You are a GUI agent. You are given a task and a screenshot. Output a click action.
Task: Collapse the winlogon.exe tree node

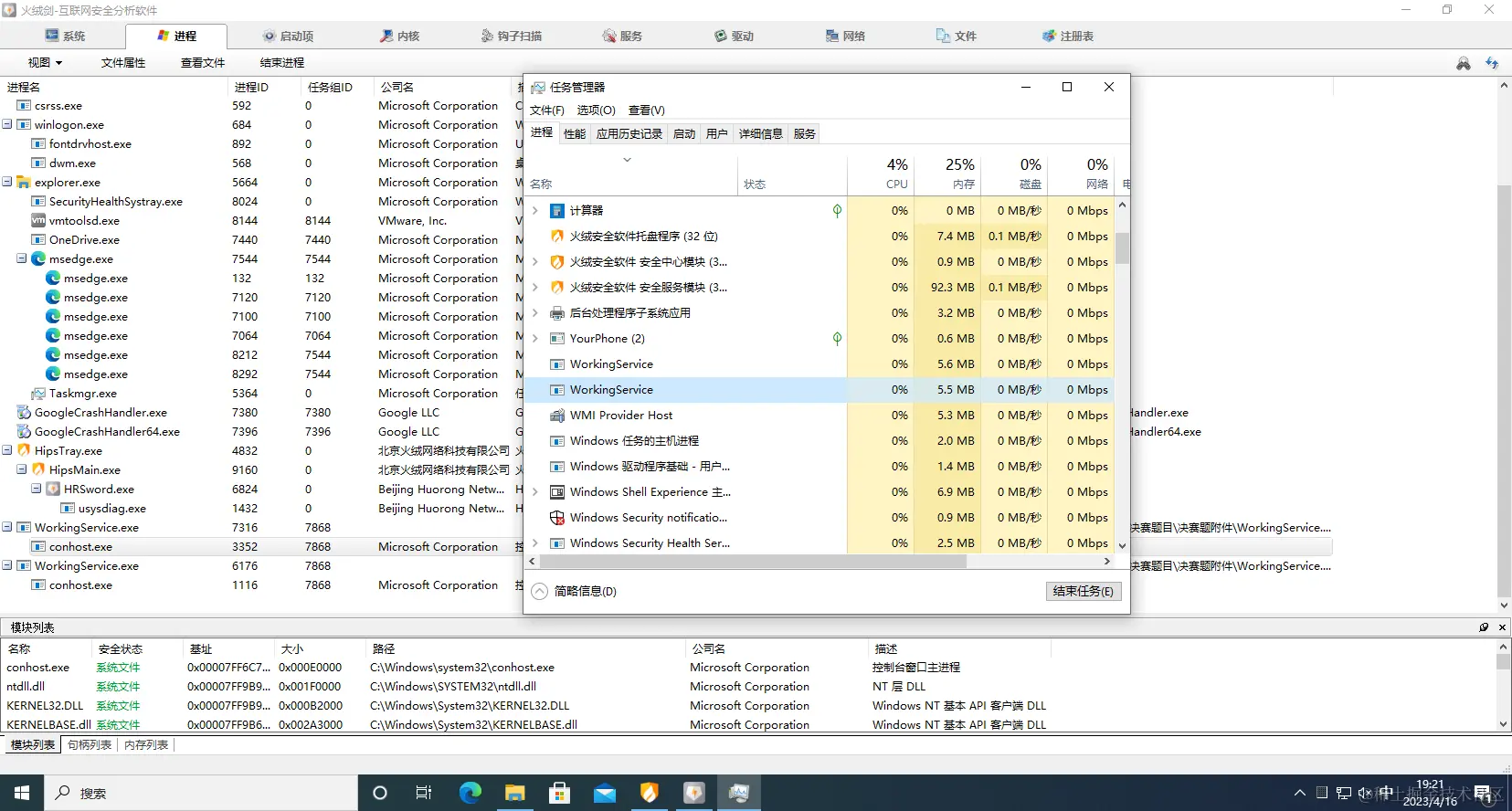click(7, 124)
